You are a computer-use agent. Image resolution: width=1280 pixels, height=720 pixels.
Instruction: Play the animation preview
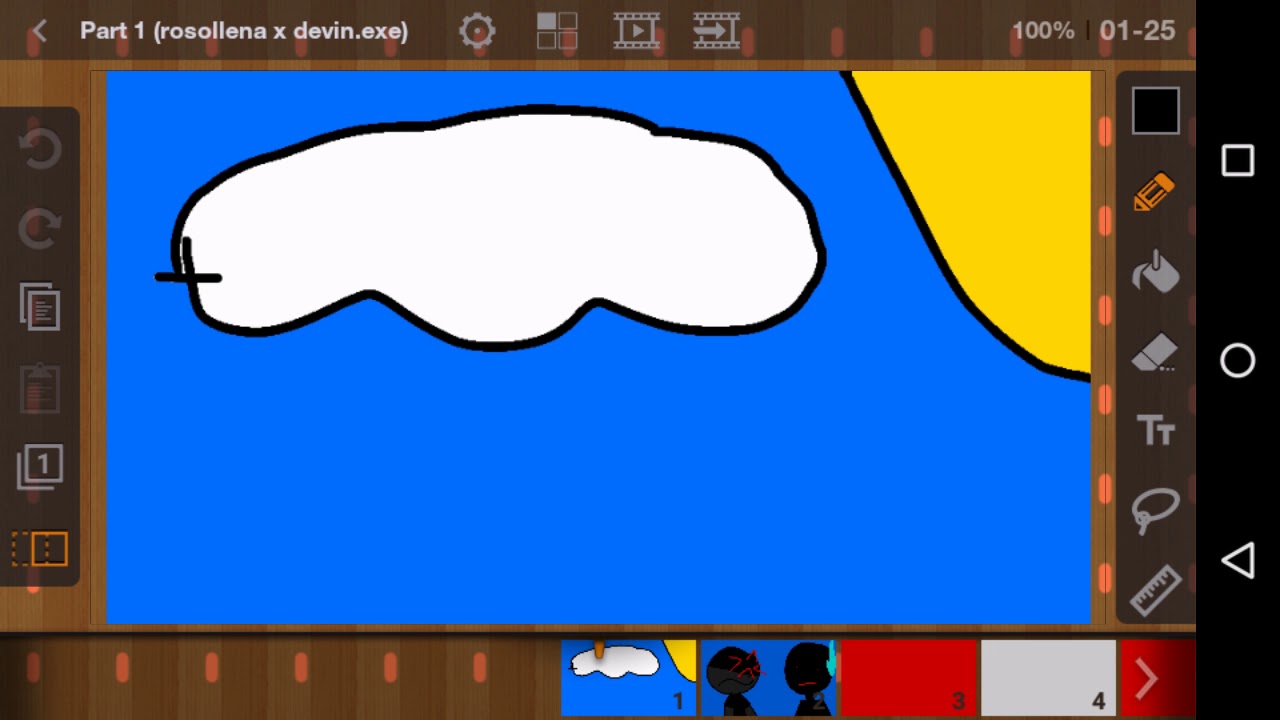636,31
